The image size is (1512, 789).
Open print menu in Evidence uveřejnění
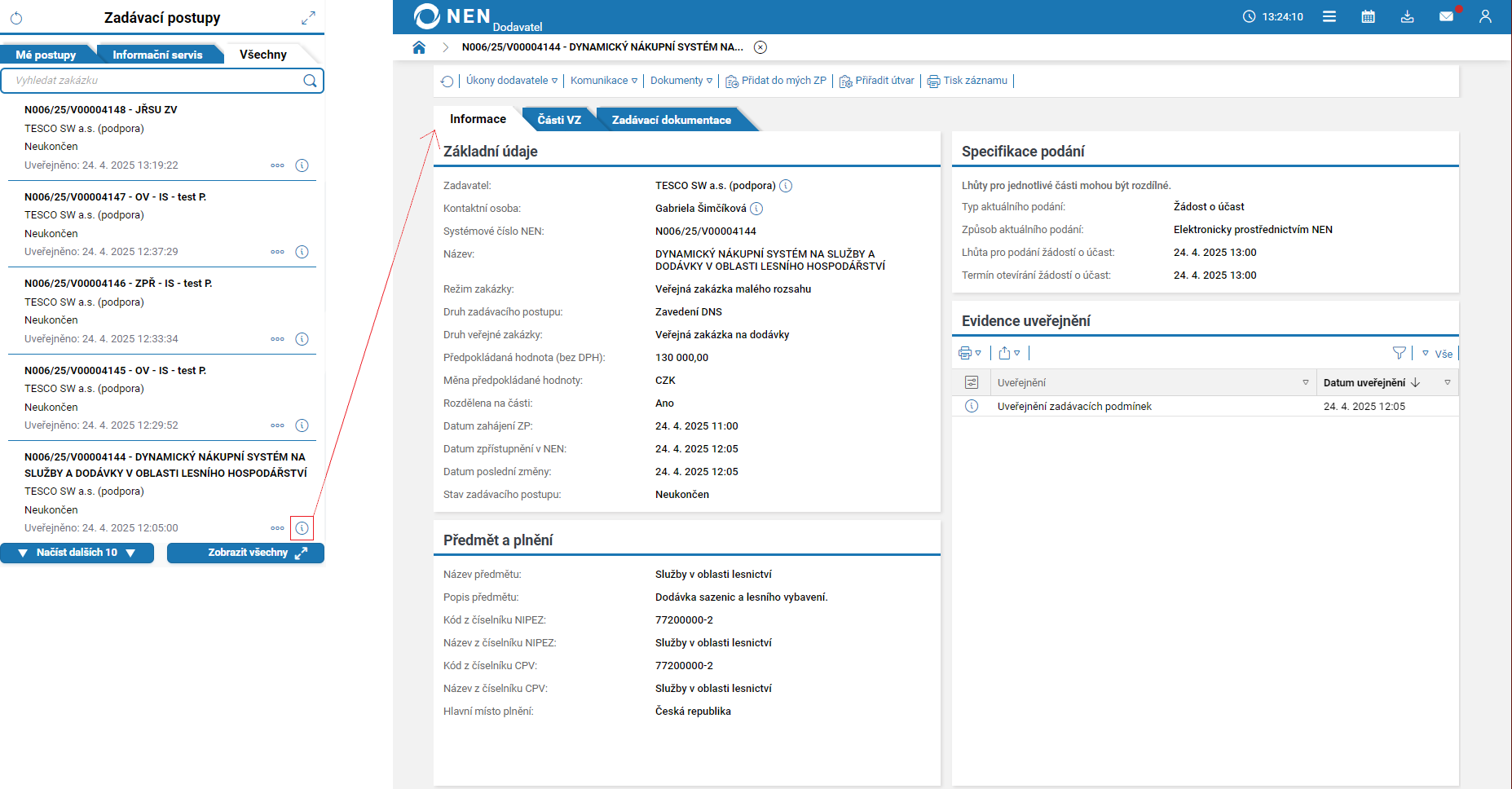click(x=970, y=353)
